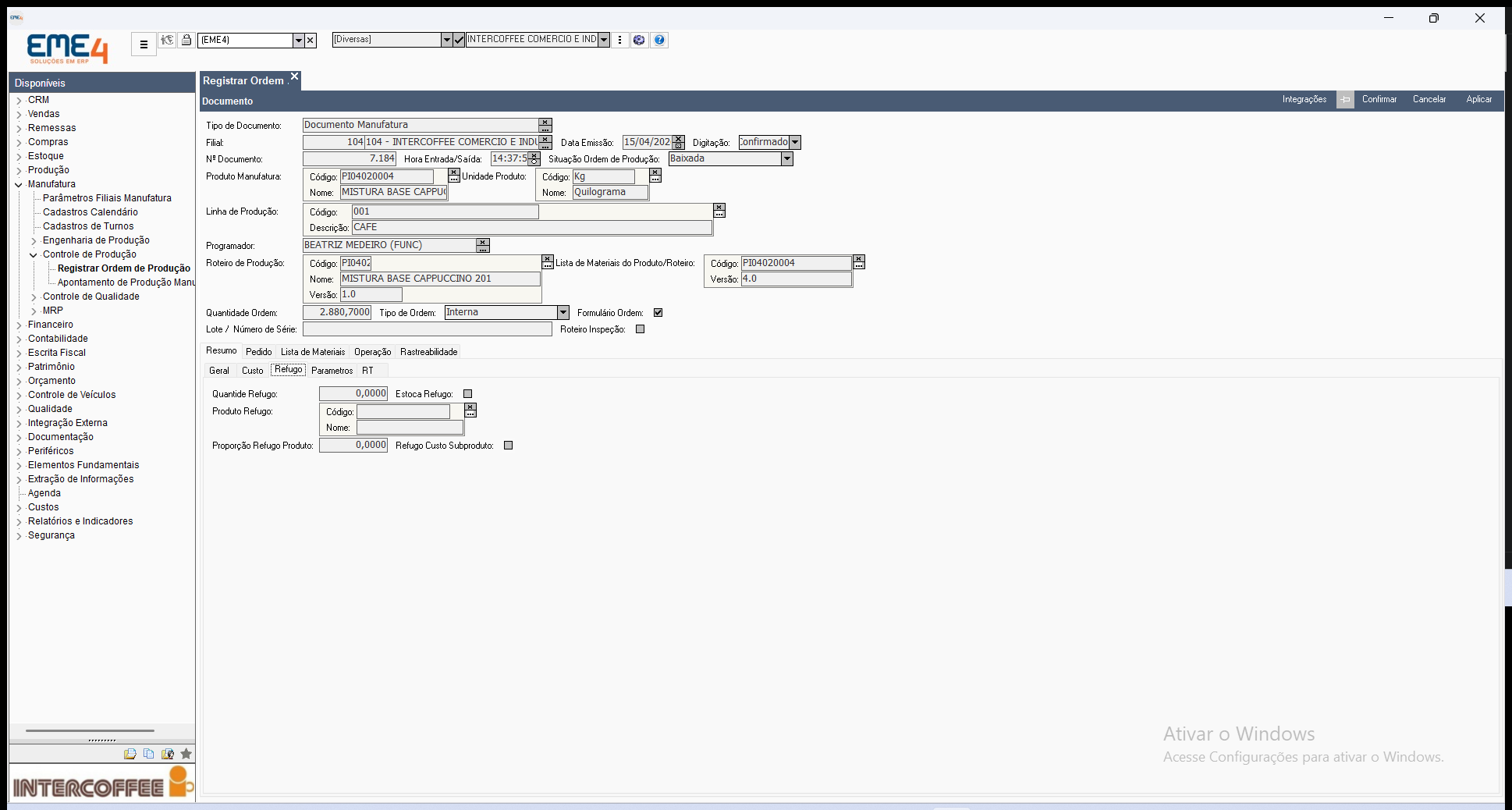Toggle Roteiro Inspeção checkbox
This screenshot has height=810, width=1512.
[x=641, y=329]
